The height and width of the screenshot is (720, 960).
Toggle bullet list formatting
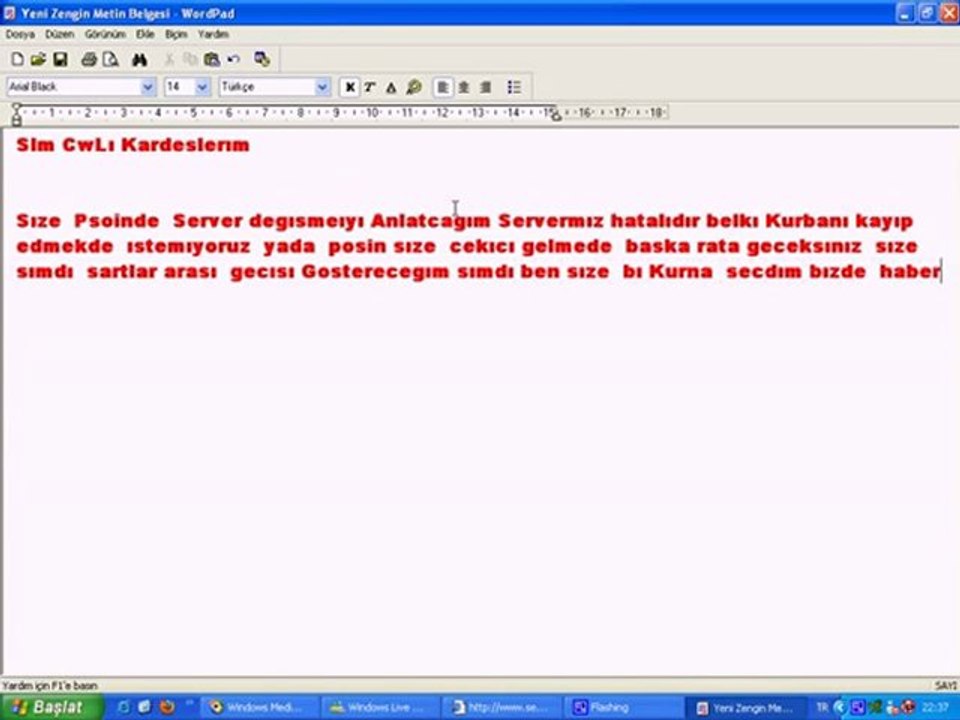pyautogui.click(x=514, y=88)
